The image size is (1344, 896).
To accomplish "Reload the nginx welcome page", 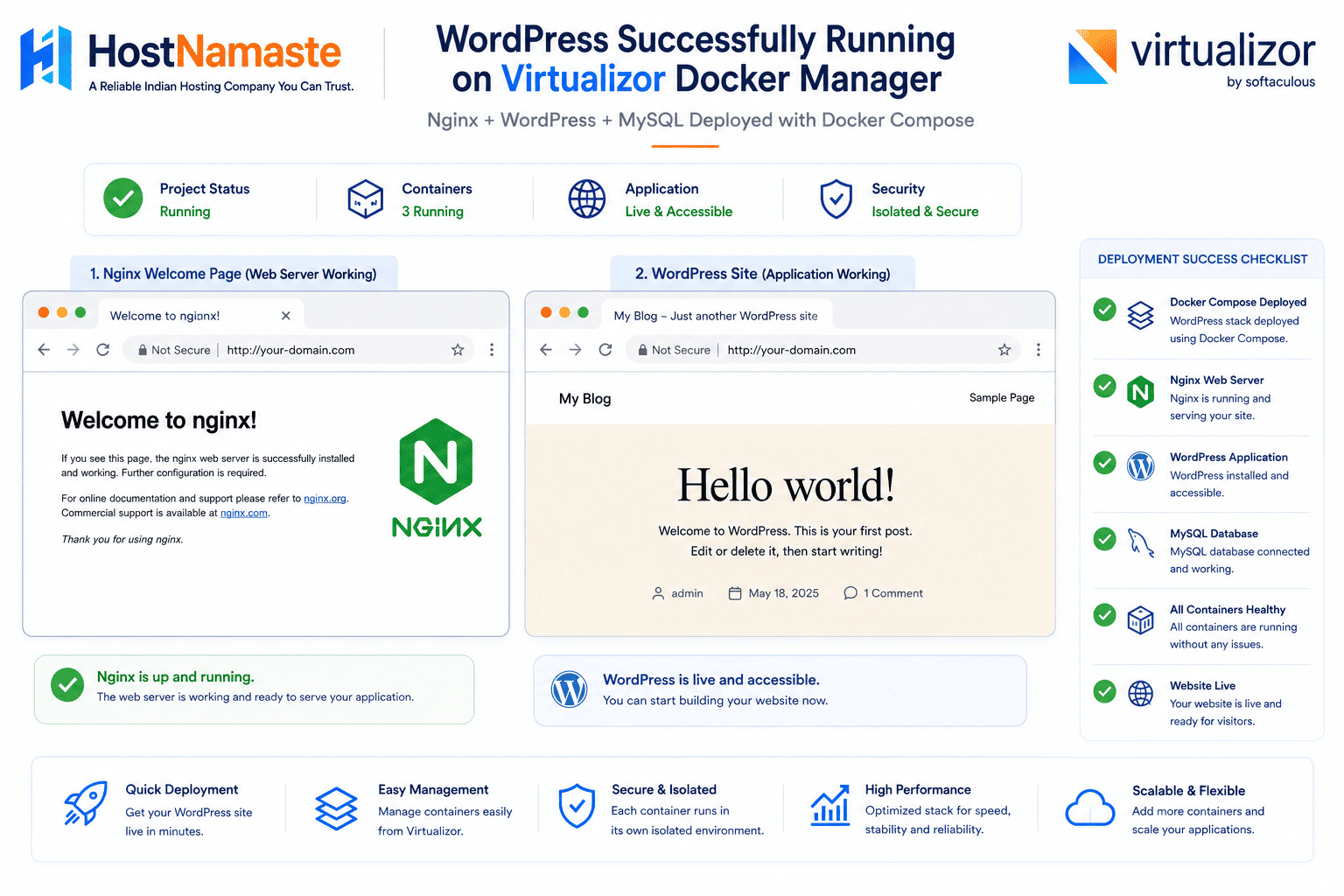I will click(103, 350).
